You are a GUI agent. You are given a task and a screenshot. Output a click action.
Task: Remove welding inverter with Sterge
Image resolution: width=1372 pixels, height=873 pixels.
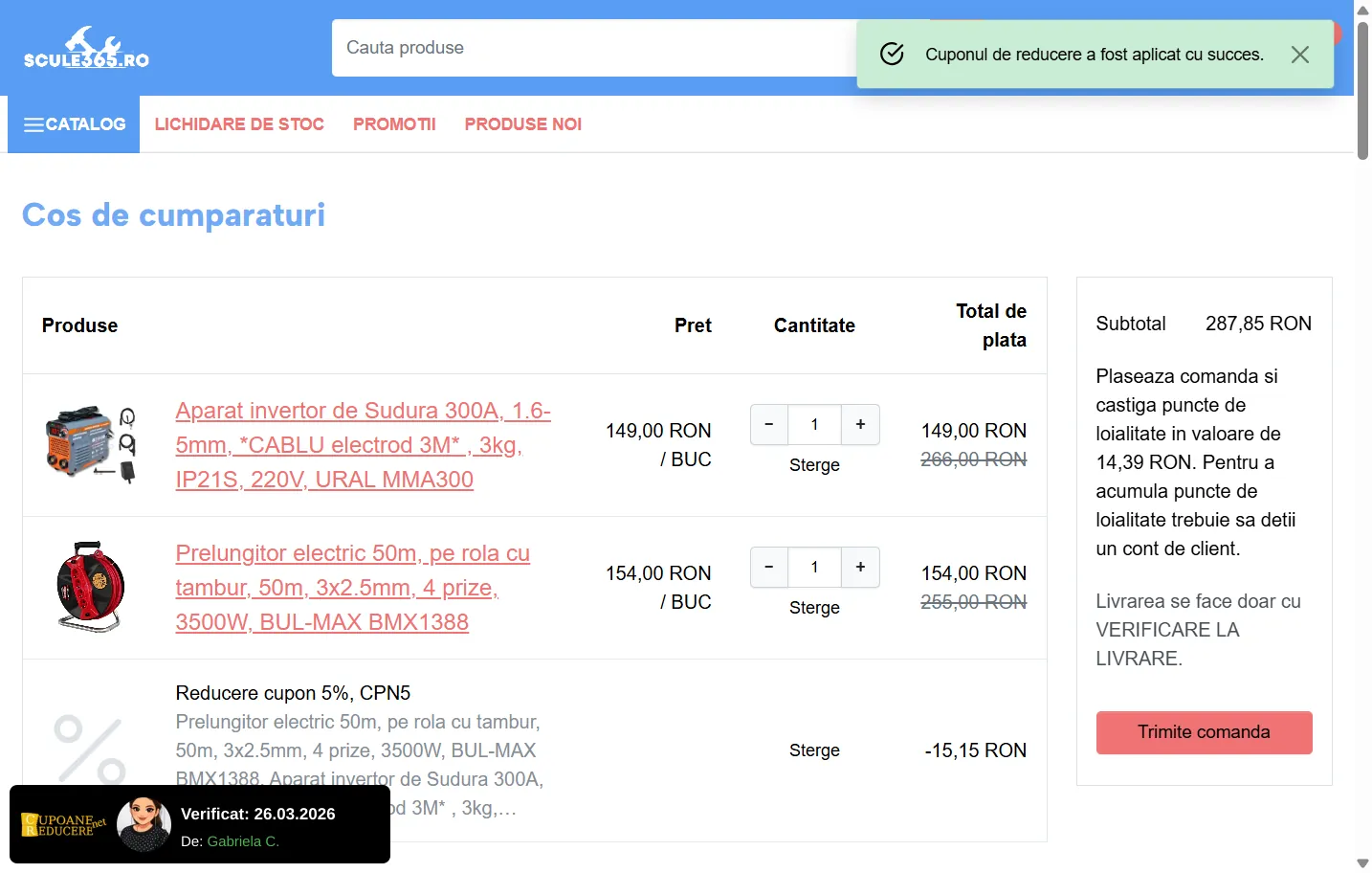814,465
